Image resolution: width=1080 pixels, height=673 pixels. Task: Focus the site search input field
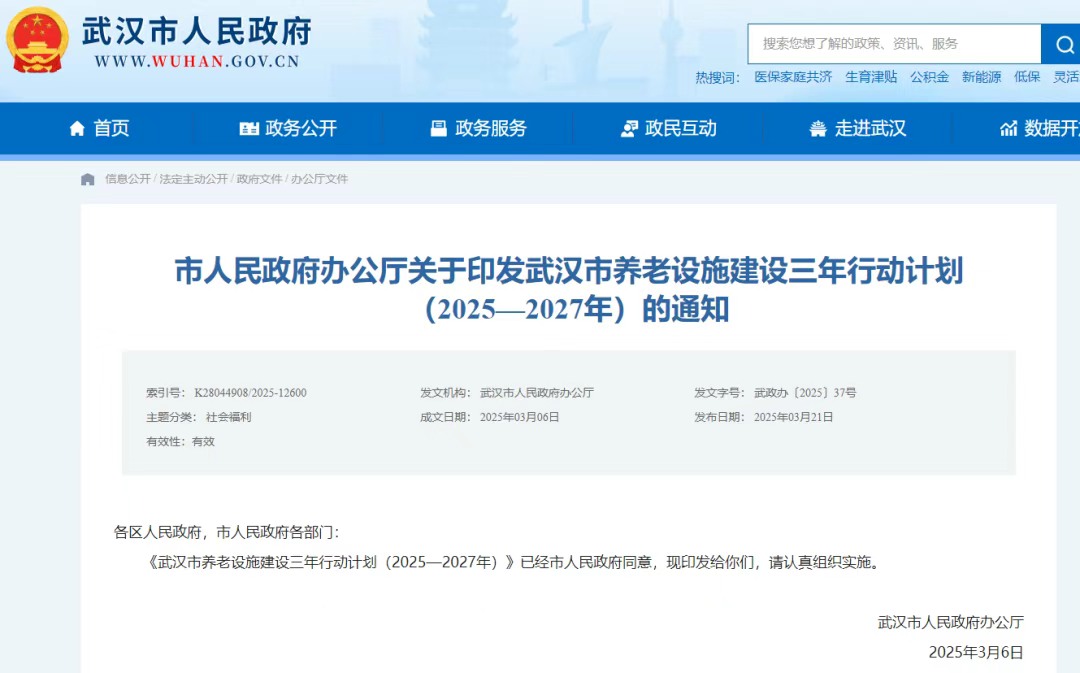(895, 44)
